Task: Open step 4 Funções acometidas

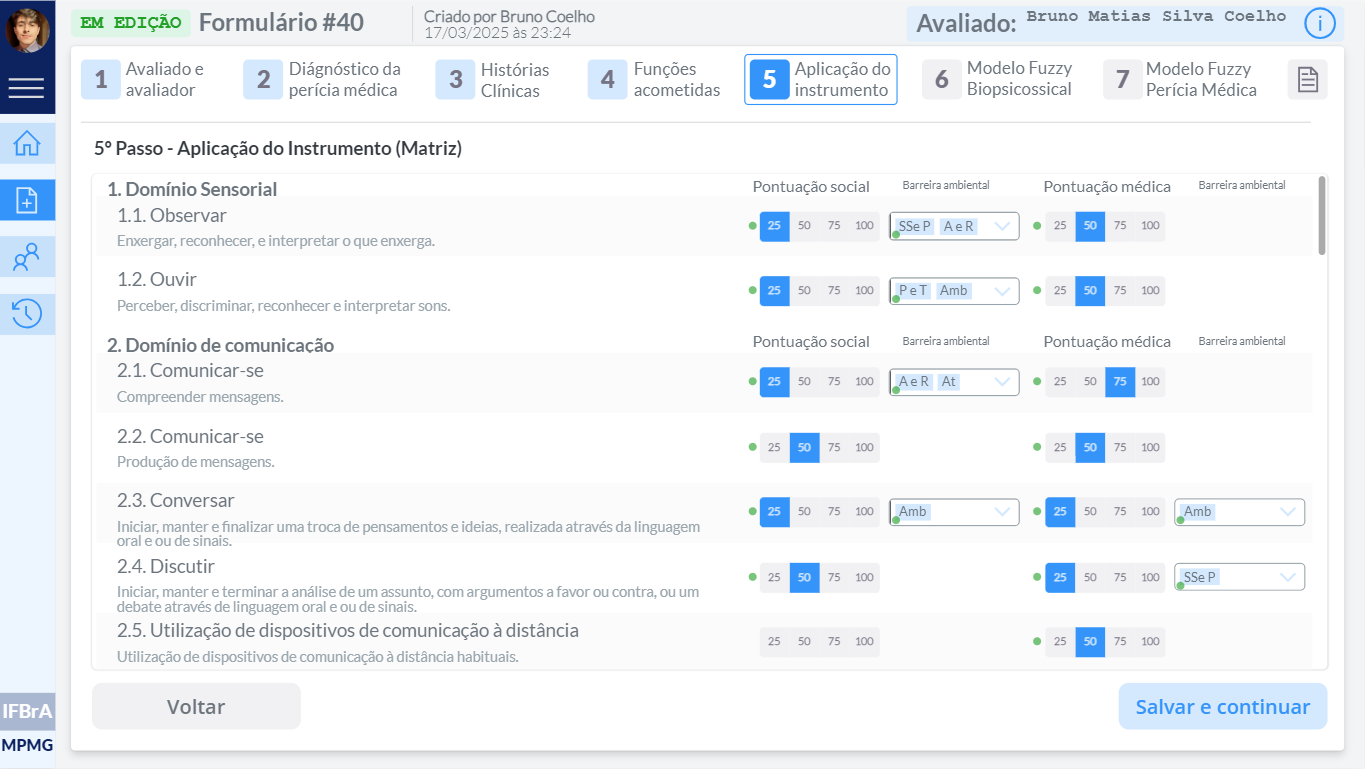Action: tap(656, 80)
